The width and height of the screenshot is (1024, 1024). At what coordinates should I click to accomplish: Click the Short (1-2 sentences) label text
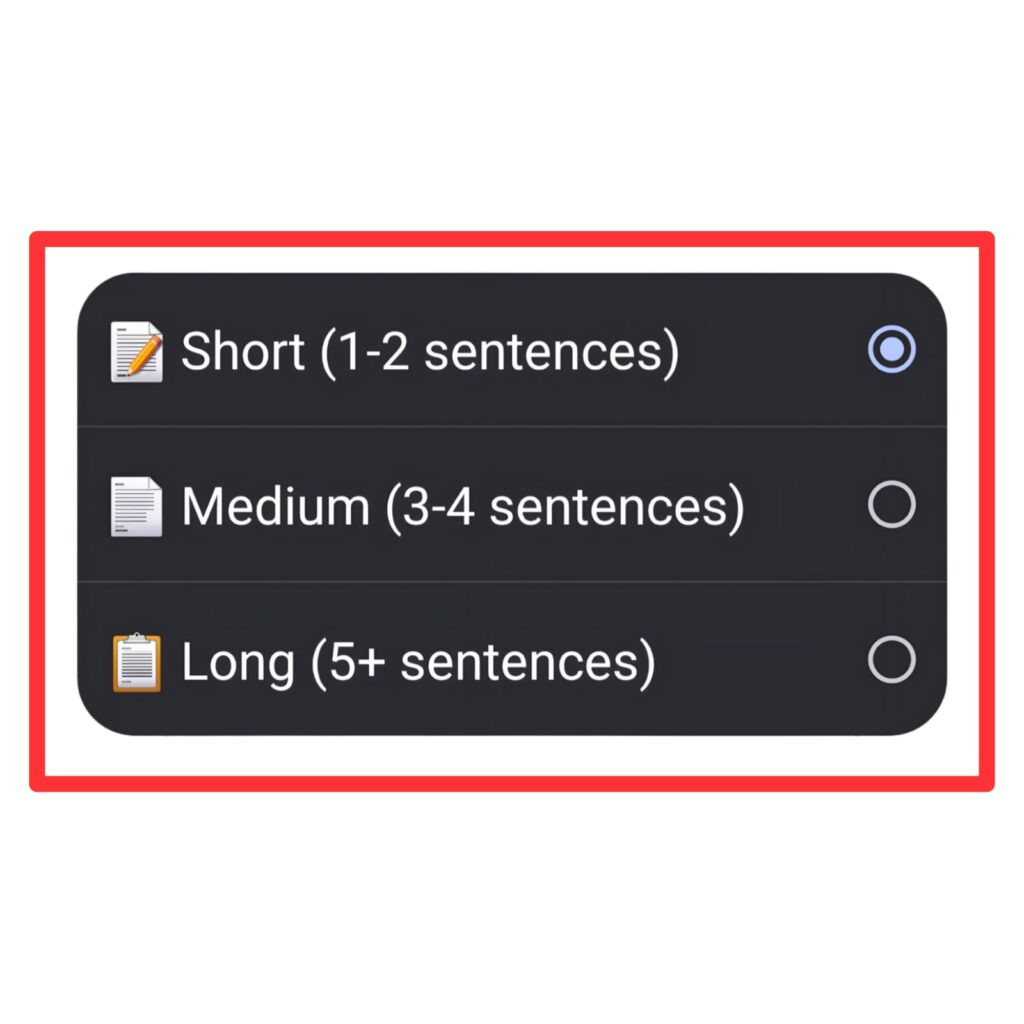tap(430, 352)
